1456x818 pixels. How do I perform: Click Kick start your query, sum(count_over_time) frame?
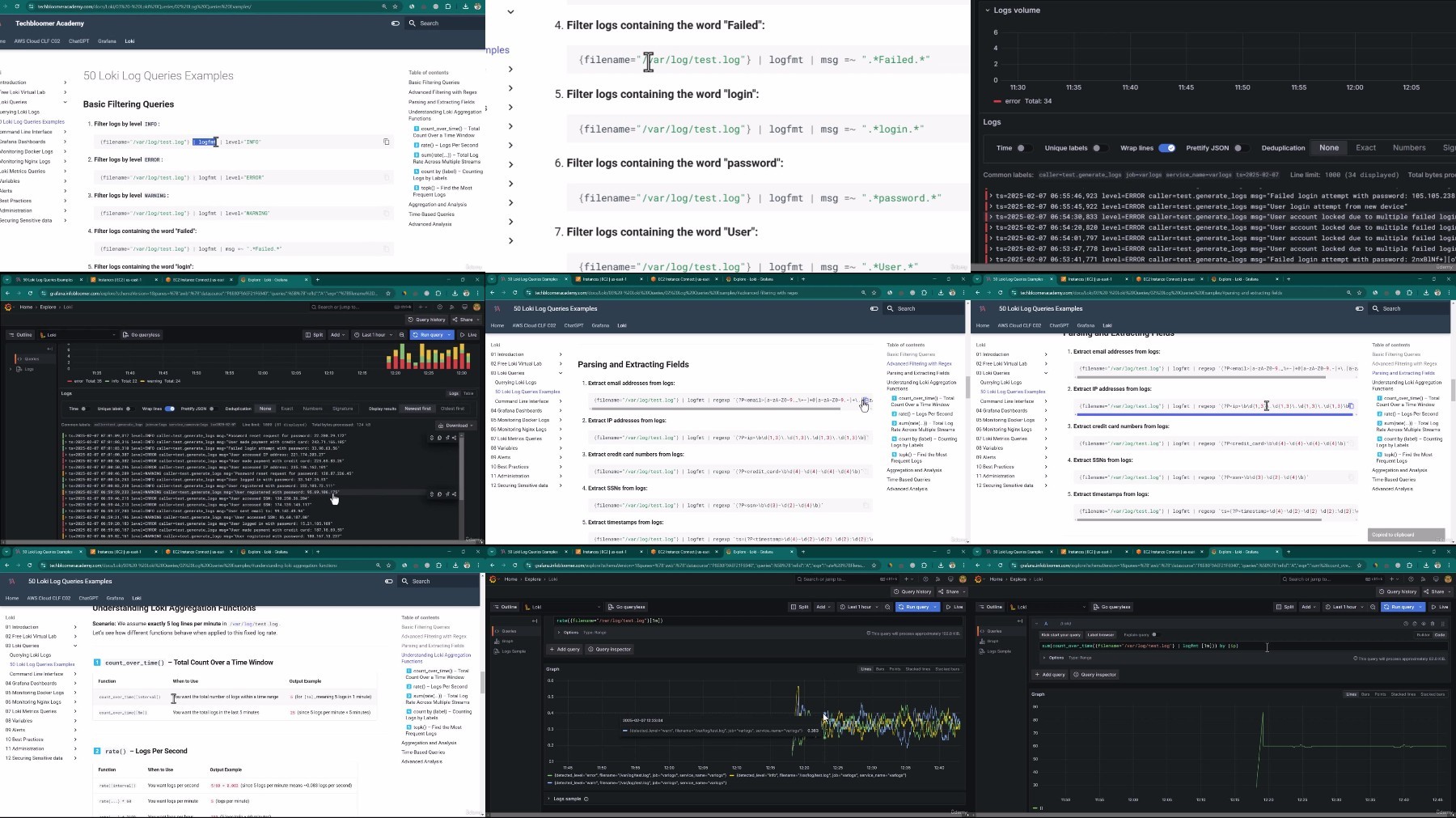1060,634
